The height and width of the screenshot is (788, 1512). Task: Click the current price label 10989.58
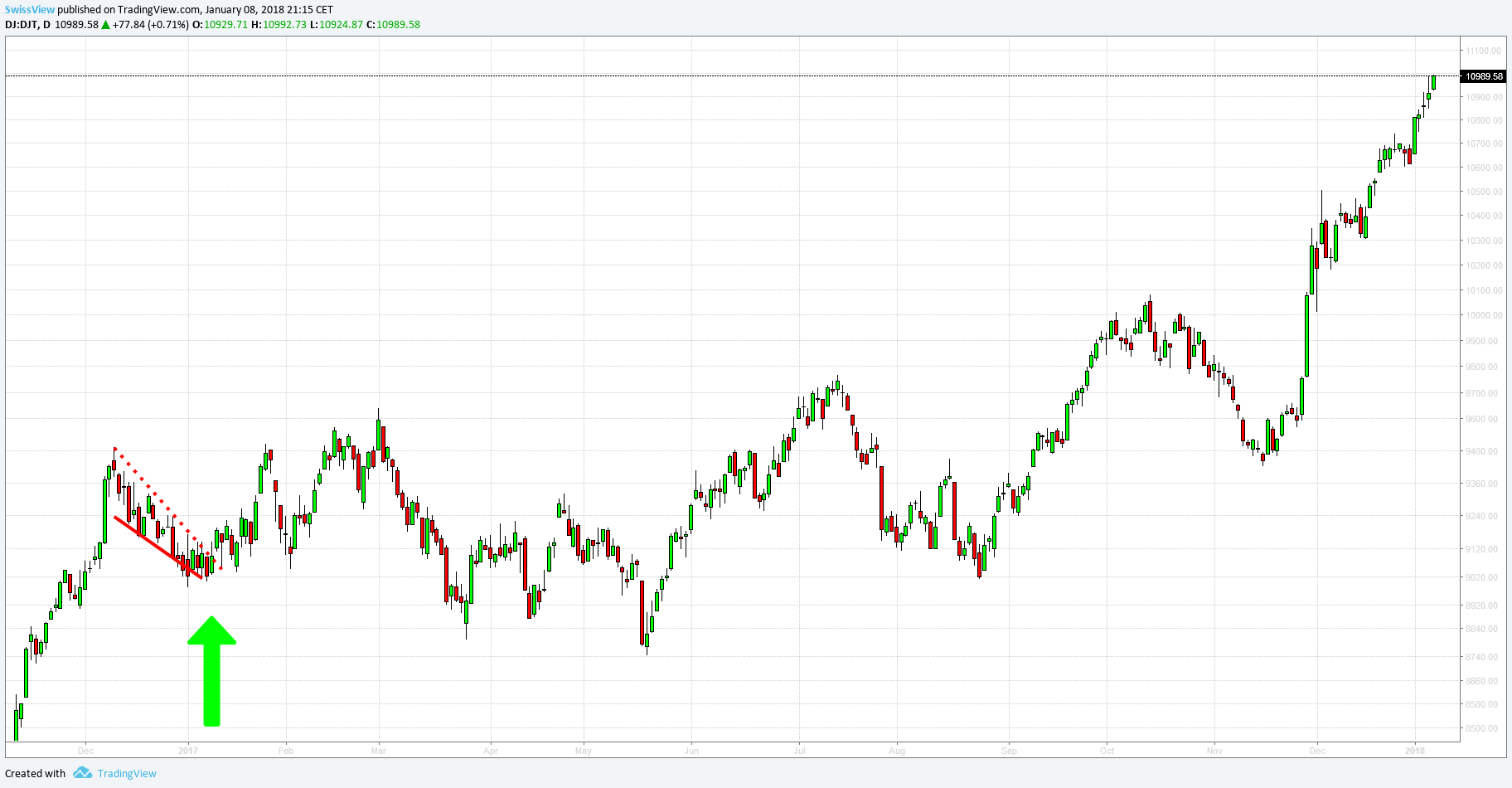[1483, 76]
